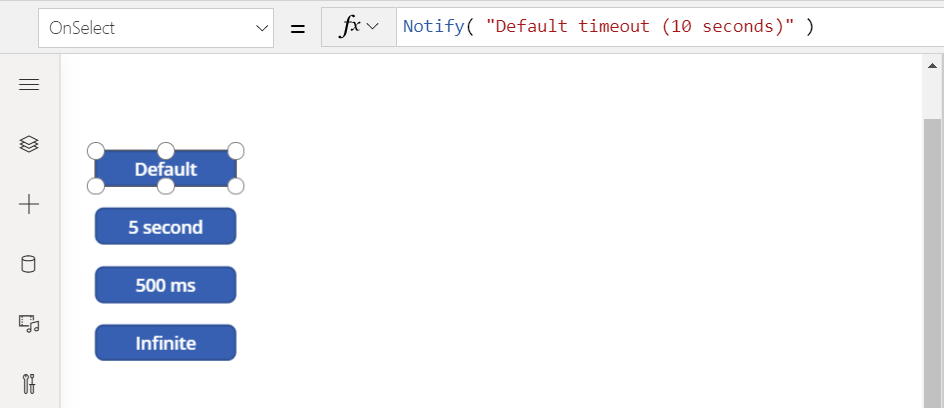
Task: Click the top-right resize handle of Default
Action: [x=236, y=150]
